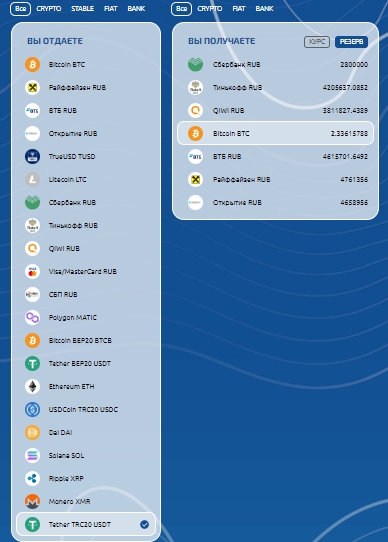Select TrueUSD TUSD label in the give list
This screenshot has height=542, width=388.
click(72, 157)
